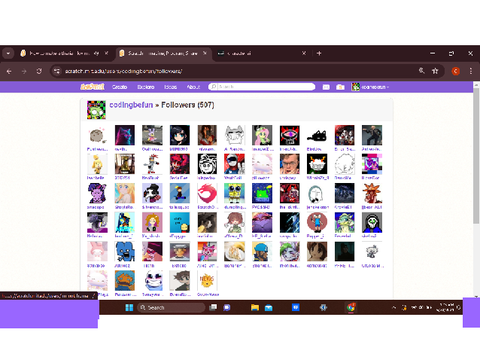Open the Mail app on taskbar
Screen dimensions: 480x360
click(x=269, y=307)
